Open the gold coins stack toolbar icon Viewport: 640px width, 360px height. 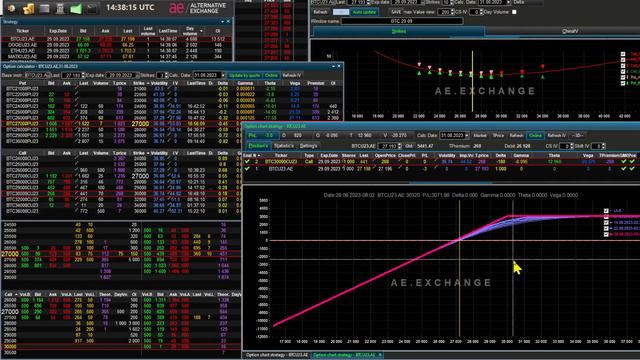(x=28, y=8)
